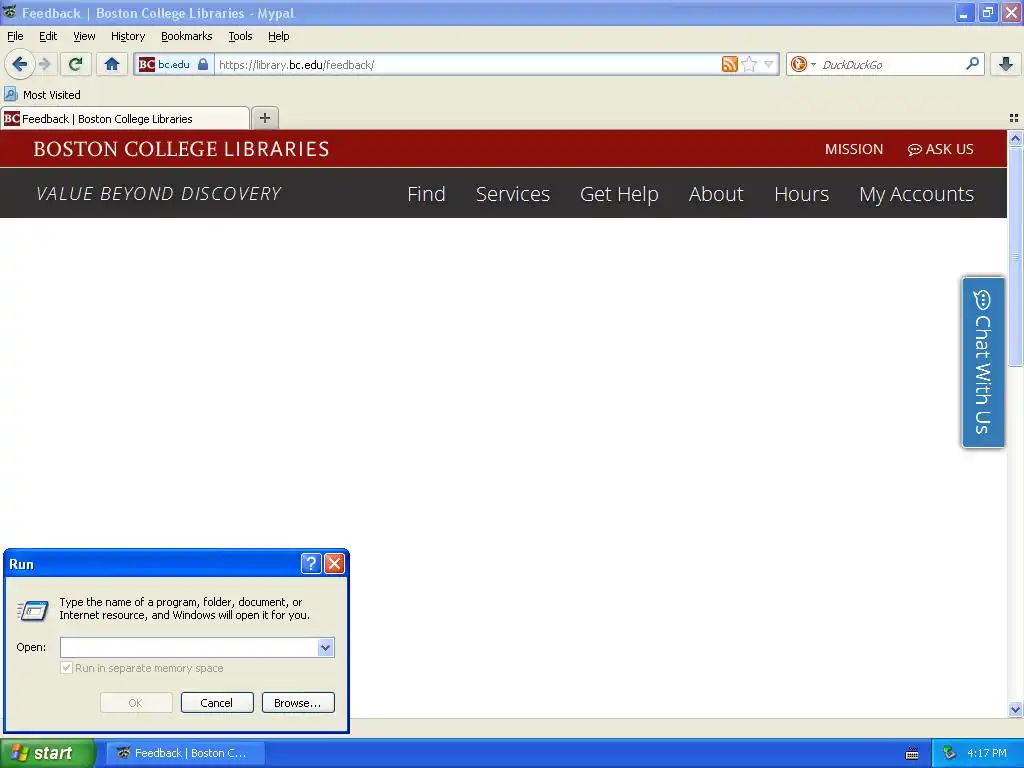Open the Chat With Us side tab
This screenshot has width=1024, height=768.
tap(983, 362)
